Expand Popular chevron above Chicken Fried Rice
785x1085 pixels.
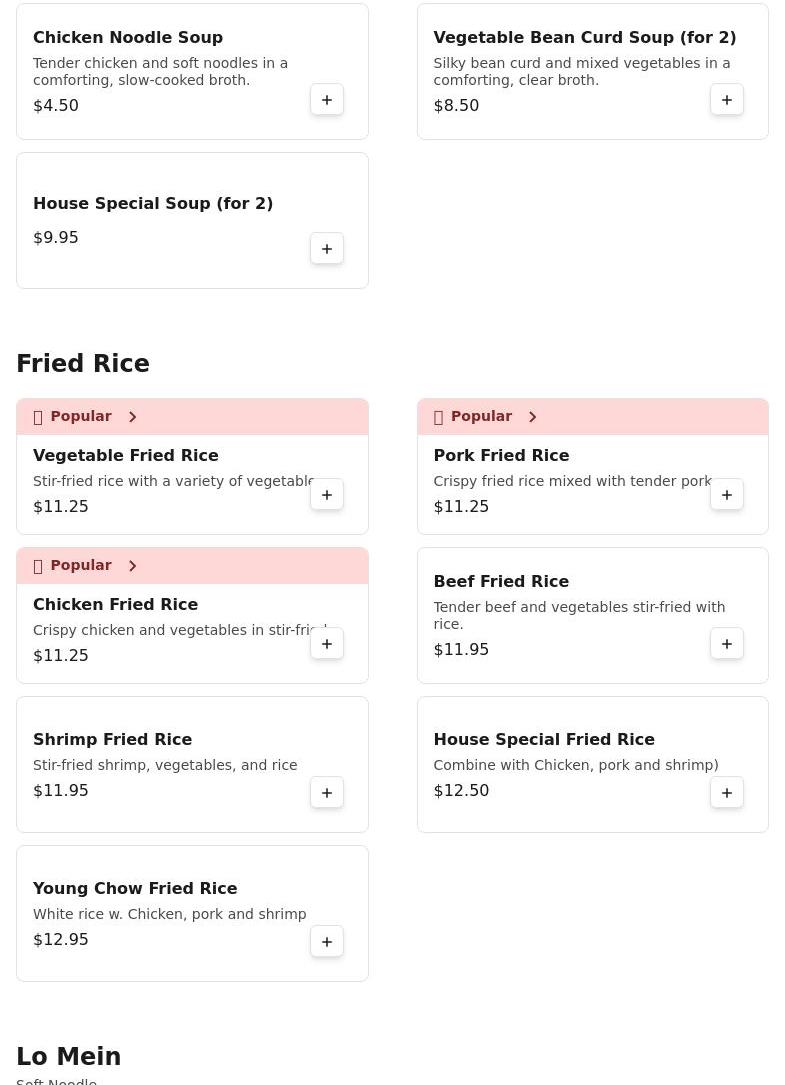(x=132, y=566)
